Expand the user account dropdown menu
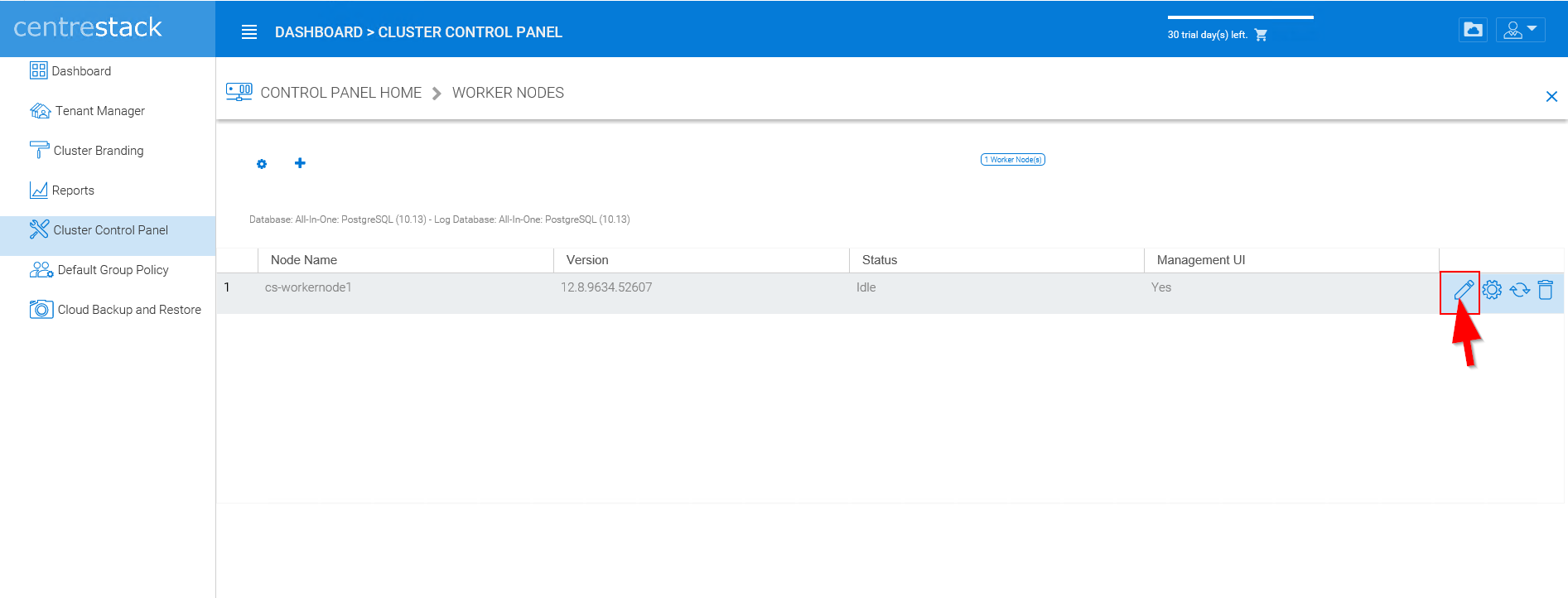Screen dimensions: 1568x598 pyautogui.click(x=1520, y=30)
